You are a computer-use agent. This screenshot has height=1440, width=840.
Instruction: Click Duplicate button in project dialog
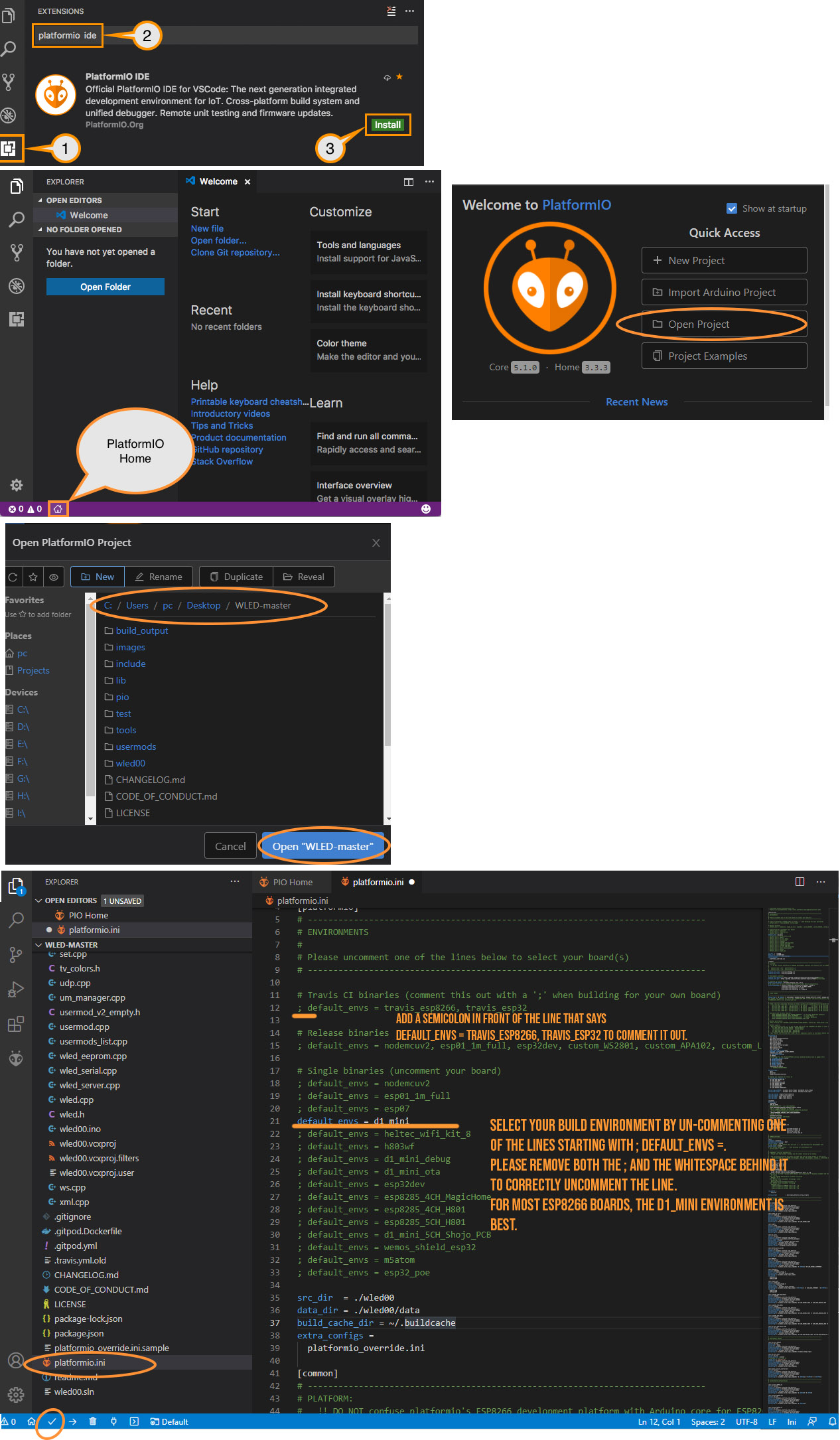[x=236, y=577]
